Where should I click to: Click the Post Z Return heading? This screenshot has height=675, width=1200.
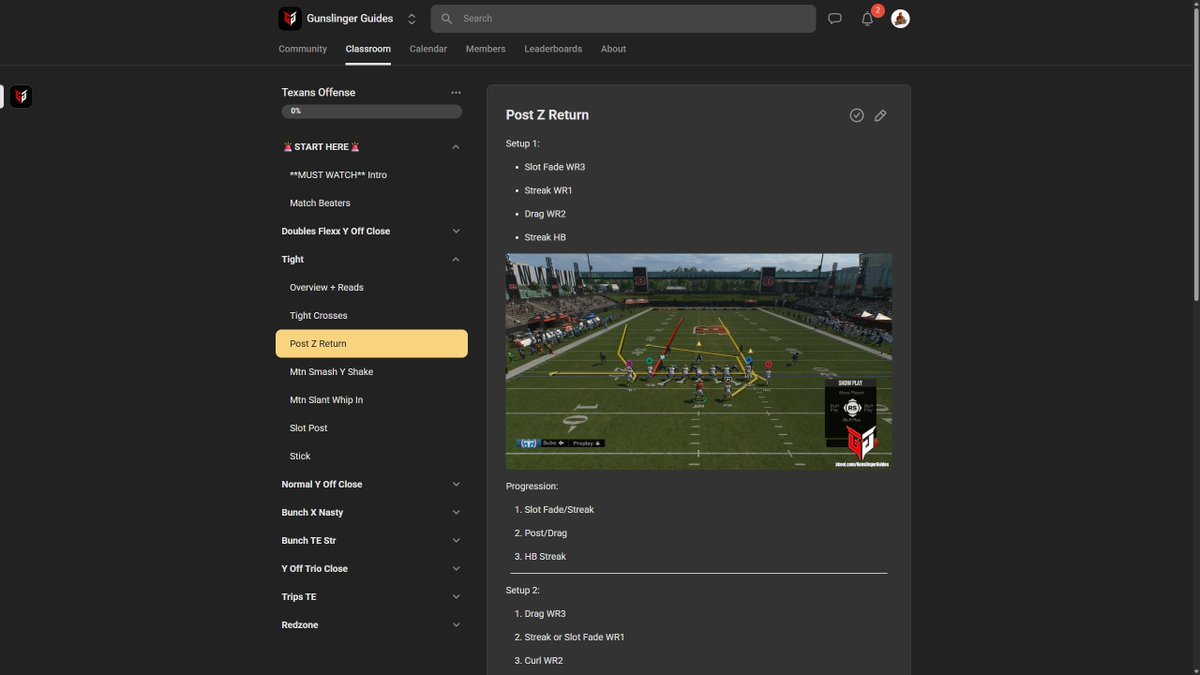tap(547, 115)
